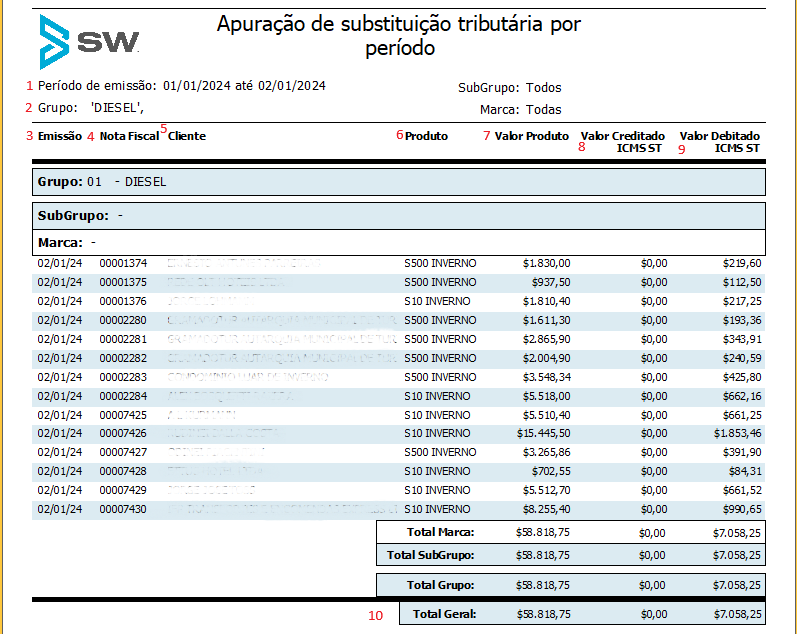
Task: Click product value $15.445,50
Action: click(543, 433)
